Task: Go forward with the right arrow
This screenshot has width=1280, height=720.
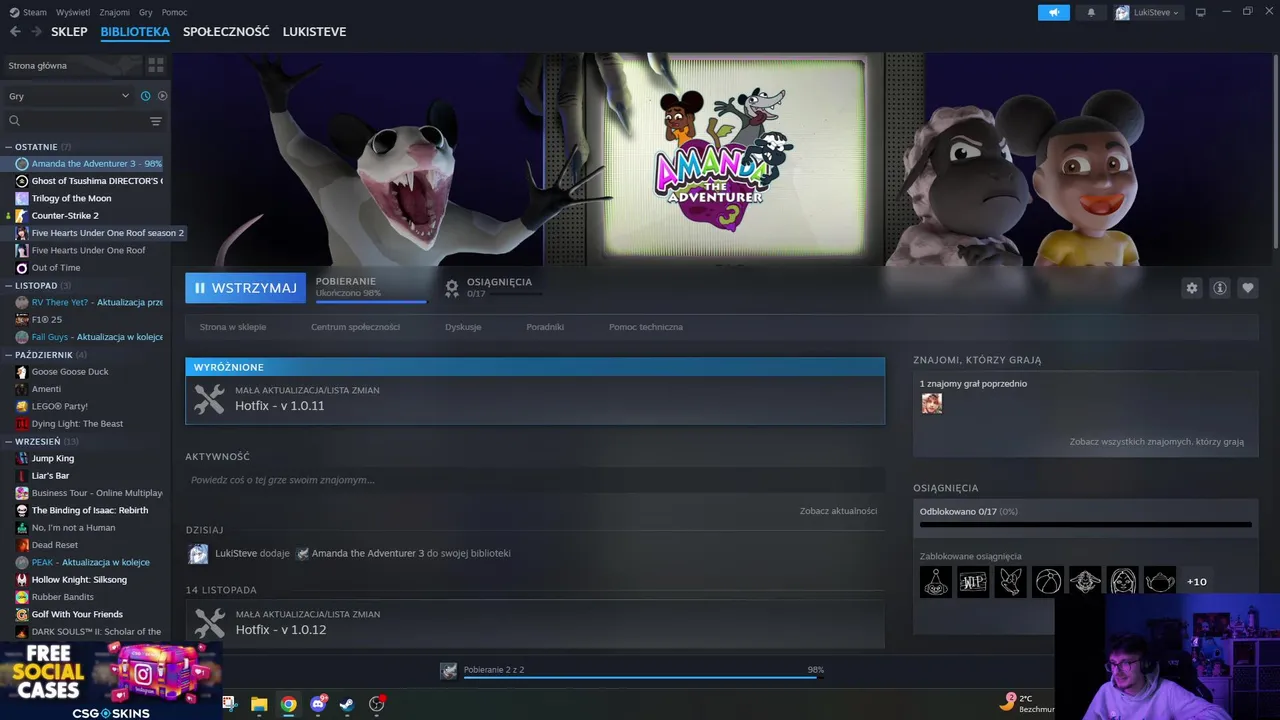Action: pyautogui.click(x=36, y=32)
